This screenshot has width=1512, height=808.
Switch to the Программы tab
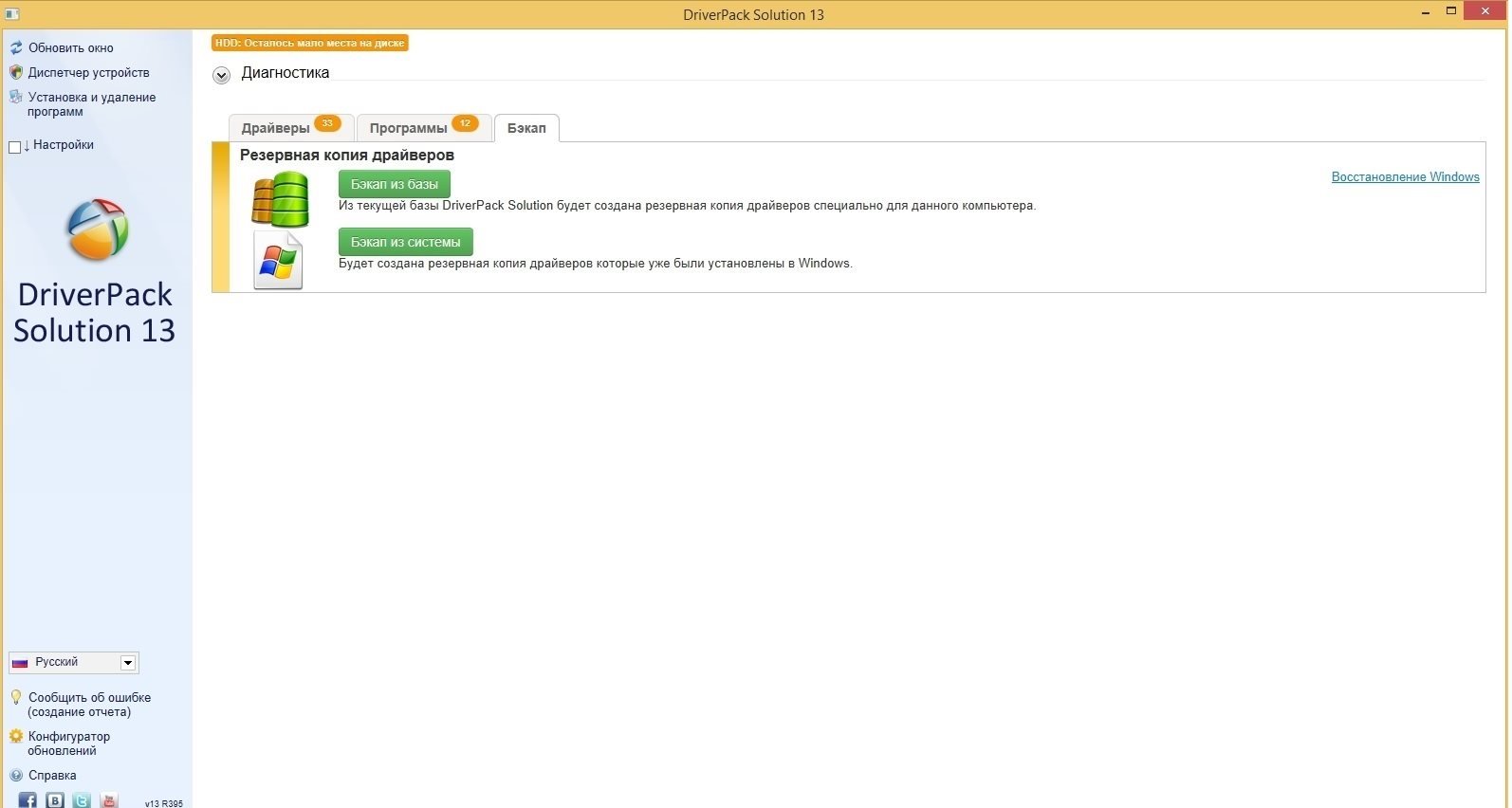[x=424, y=127]
